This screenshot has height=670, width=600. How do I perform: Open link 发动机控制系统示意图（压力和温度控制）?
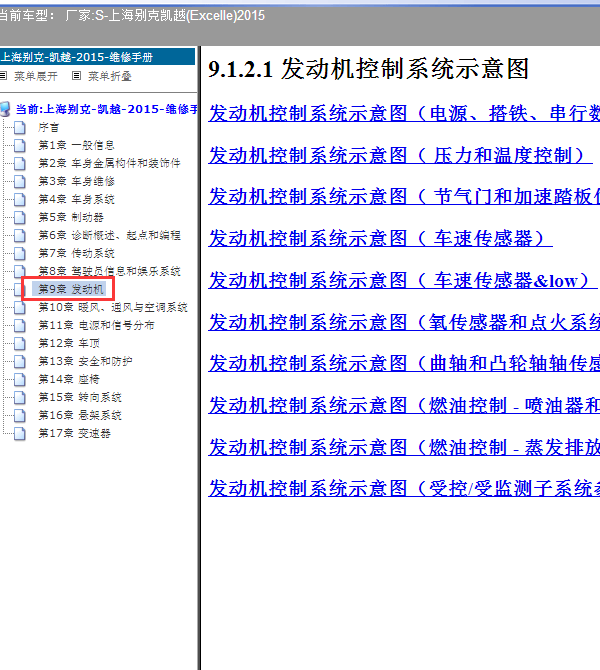click(400, 155)
